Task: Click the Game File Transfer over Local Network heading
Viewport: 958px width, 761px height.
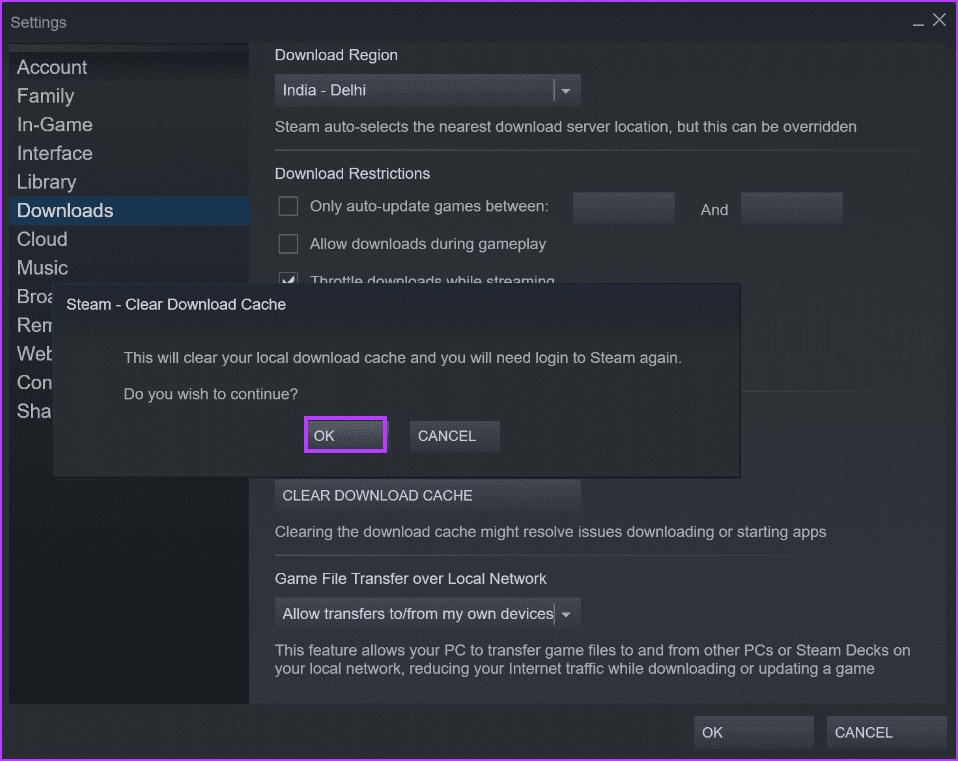Action: pyautogui.click(x=411, y=578)
